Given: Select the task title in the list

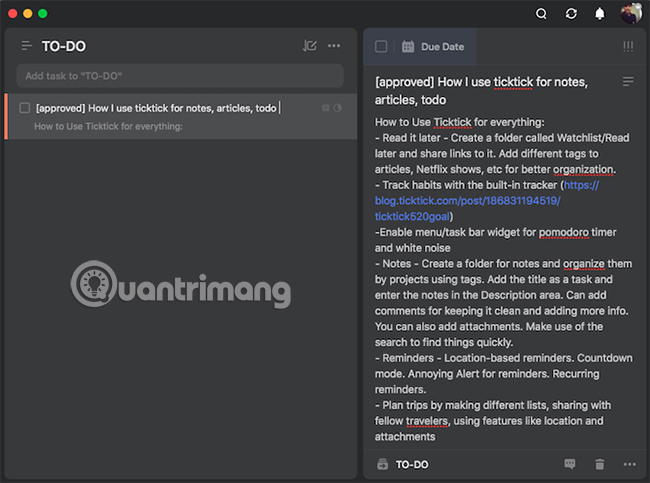Looking at the screenshot, I should (156, 108).
